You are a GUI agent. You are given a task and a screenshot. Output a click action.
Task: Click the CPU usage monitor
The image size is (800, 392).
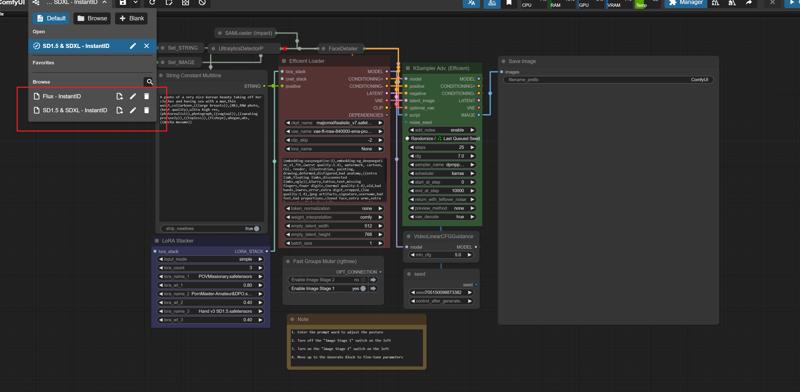tap(533, 4)
